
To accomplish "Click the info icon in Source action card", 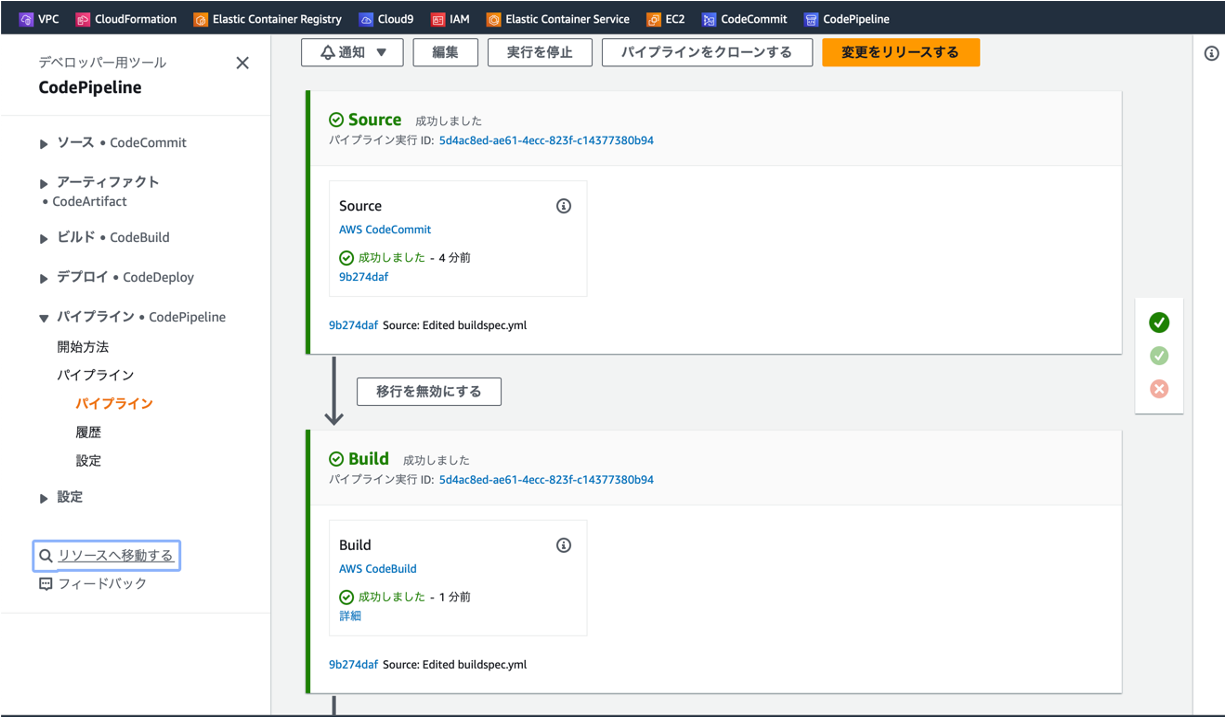I will coord(563,206).
